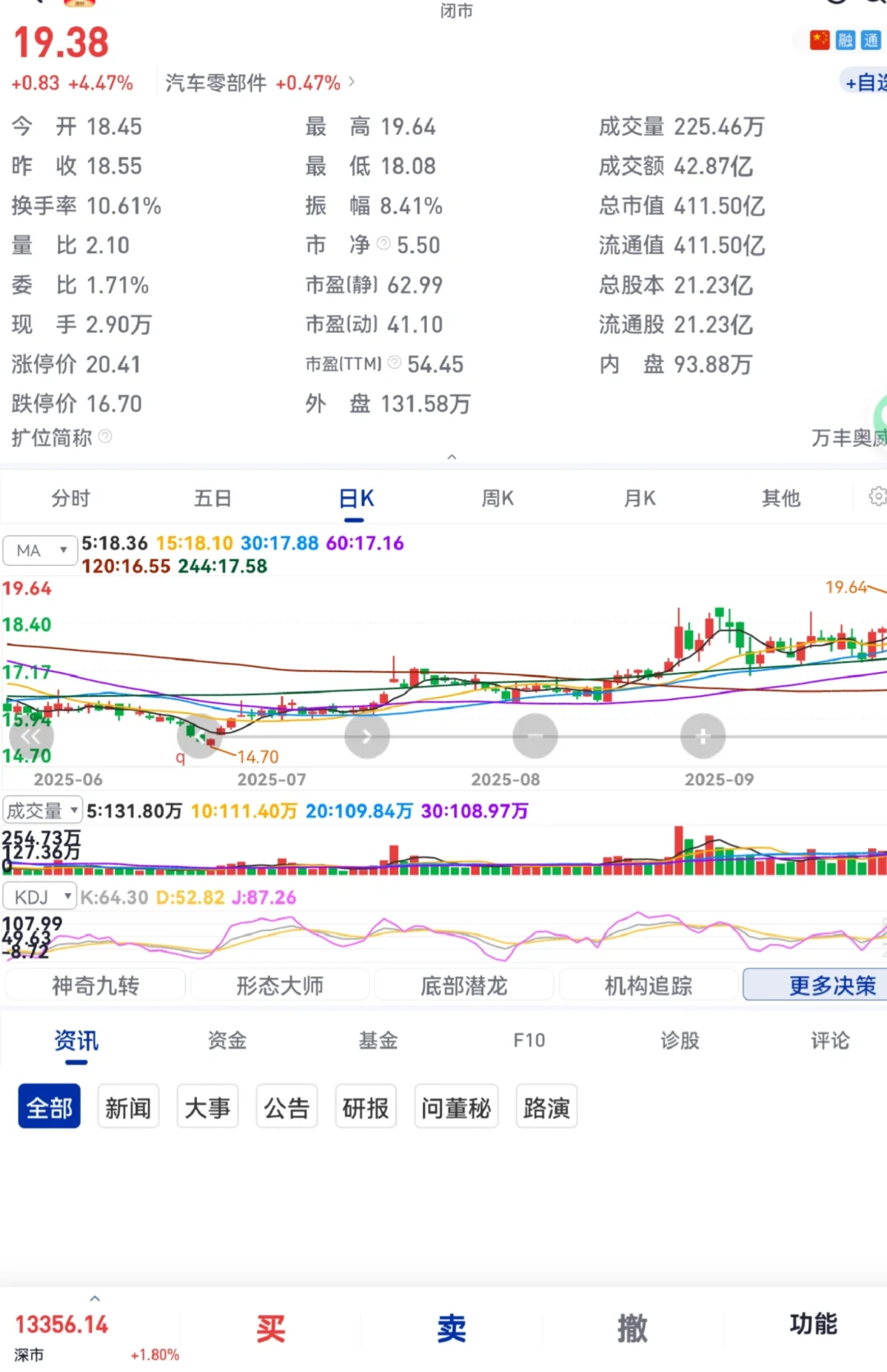Filter news by 大事

click(x=207, y=1107)
